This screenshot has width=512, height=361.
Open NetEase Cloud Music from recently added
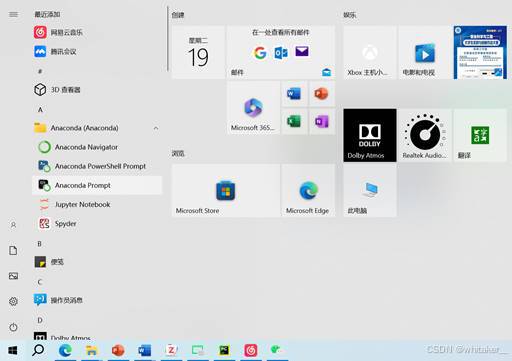[97, 32]
